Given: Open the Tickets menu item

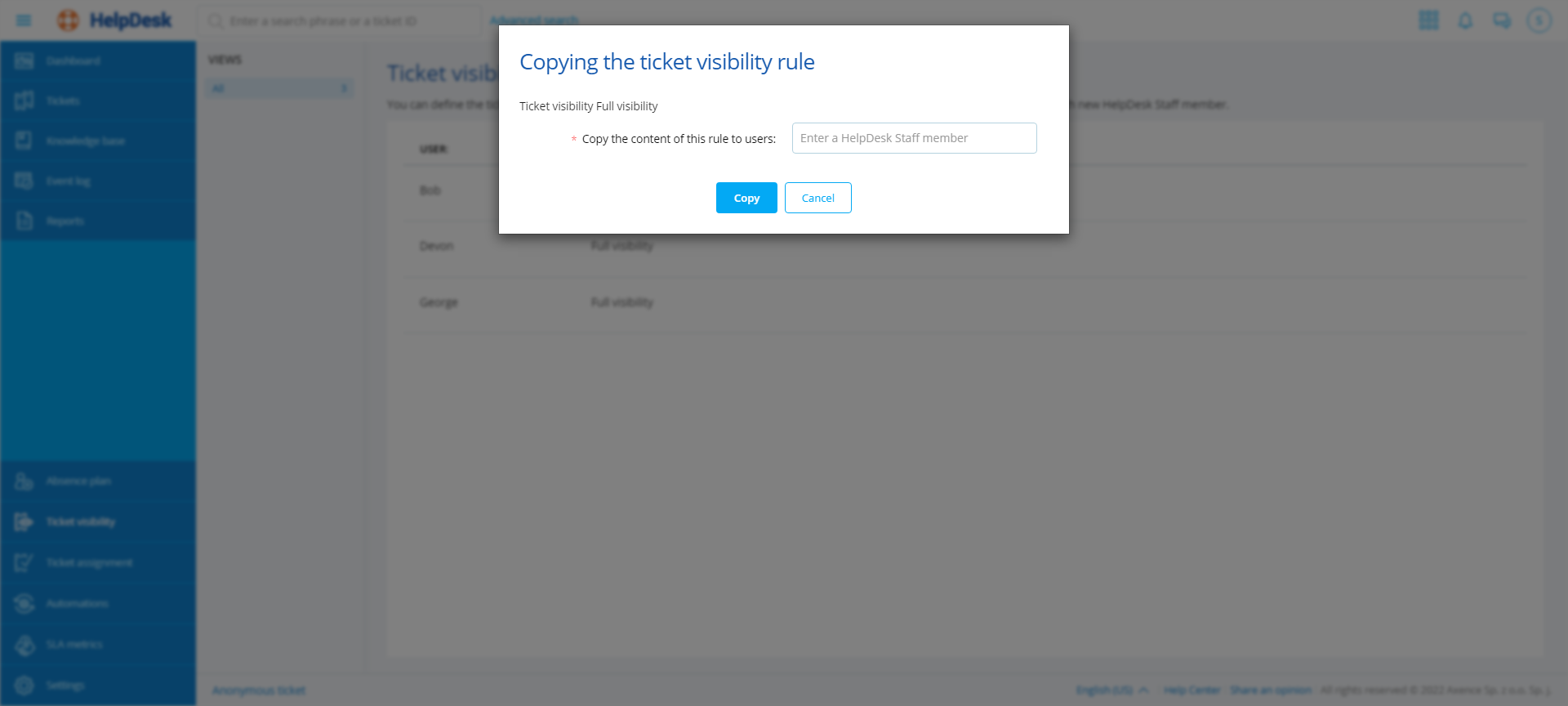Looking at the screenshot, I should click(x=63, y=101).
